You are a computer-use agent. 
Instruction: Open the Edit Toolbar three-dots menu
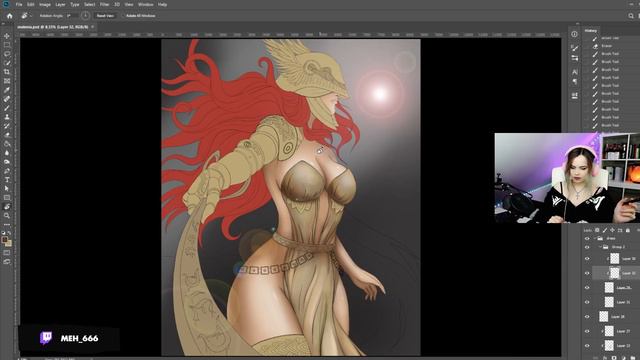pyautogui.click(x=7, y=224)
